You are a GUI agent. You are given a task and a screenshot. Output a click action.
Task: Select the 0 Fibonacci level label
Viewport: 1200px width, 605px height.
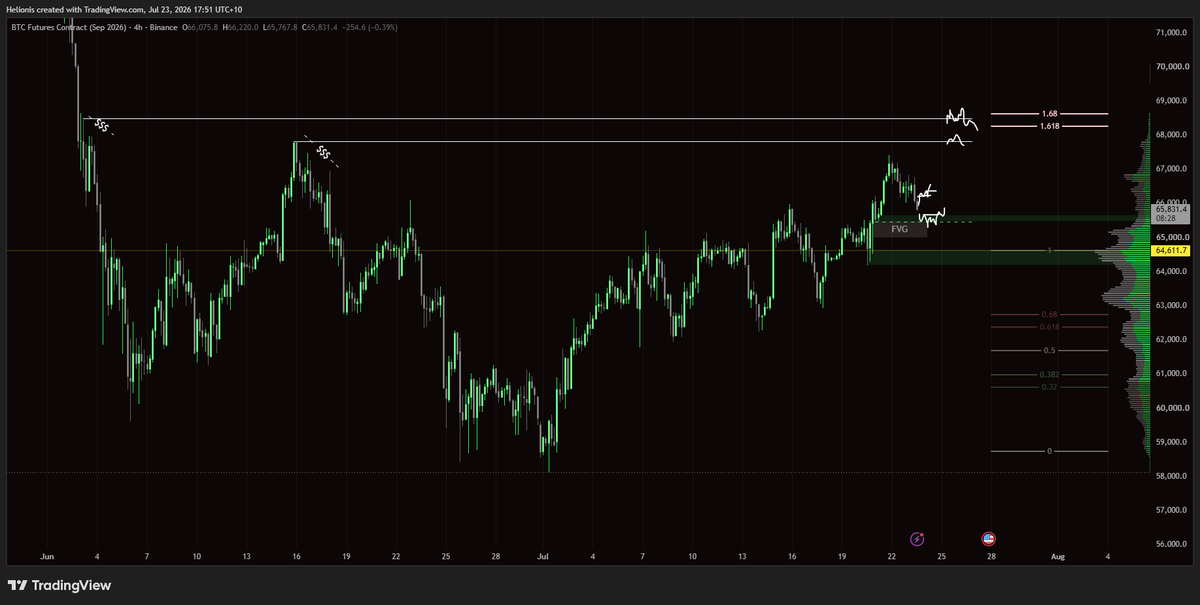point(1049,451)
